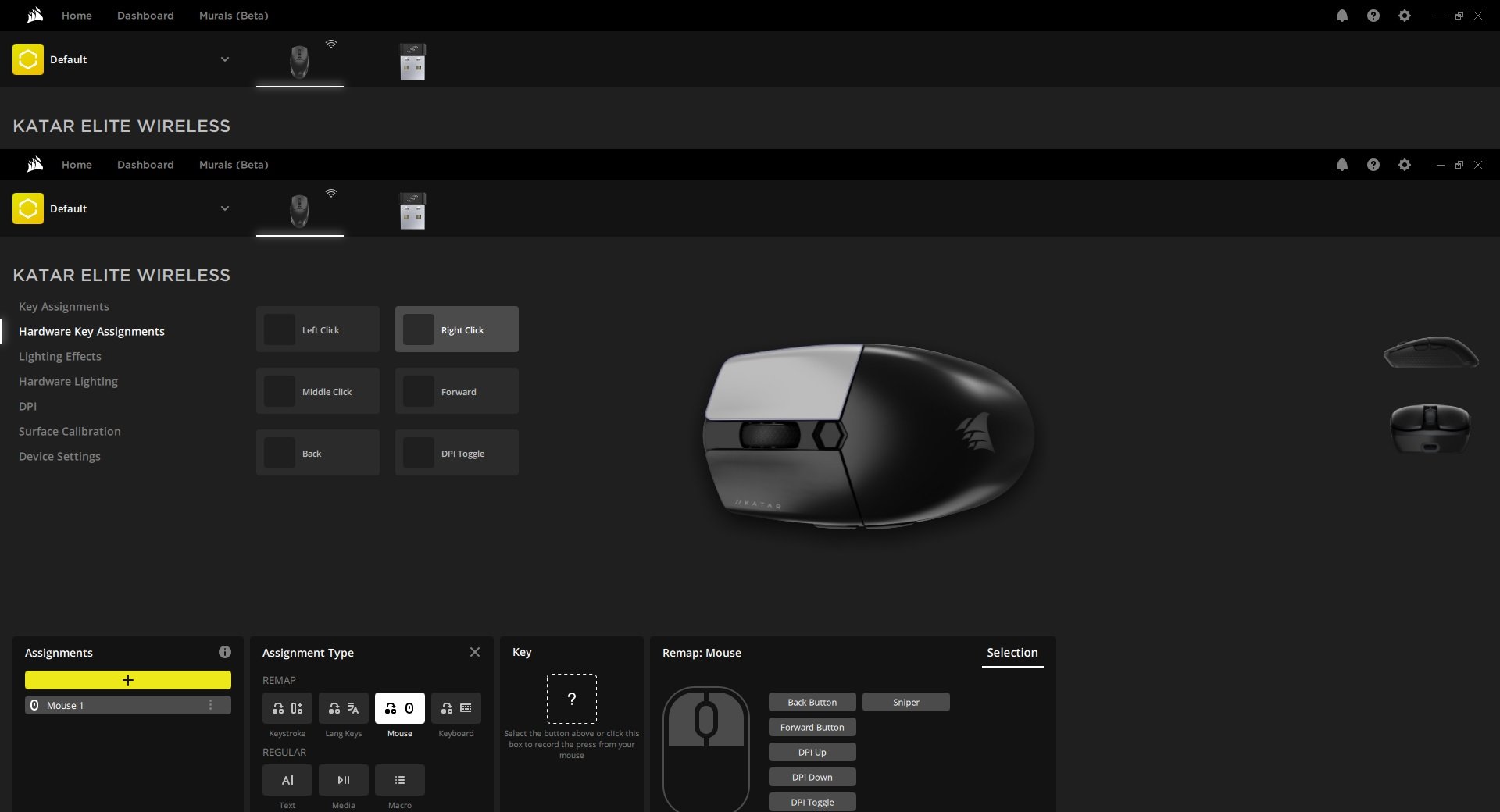Remap to DPI Up
This screenshot has width=1500, height=812.
click(x=812, y=752)
